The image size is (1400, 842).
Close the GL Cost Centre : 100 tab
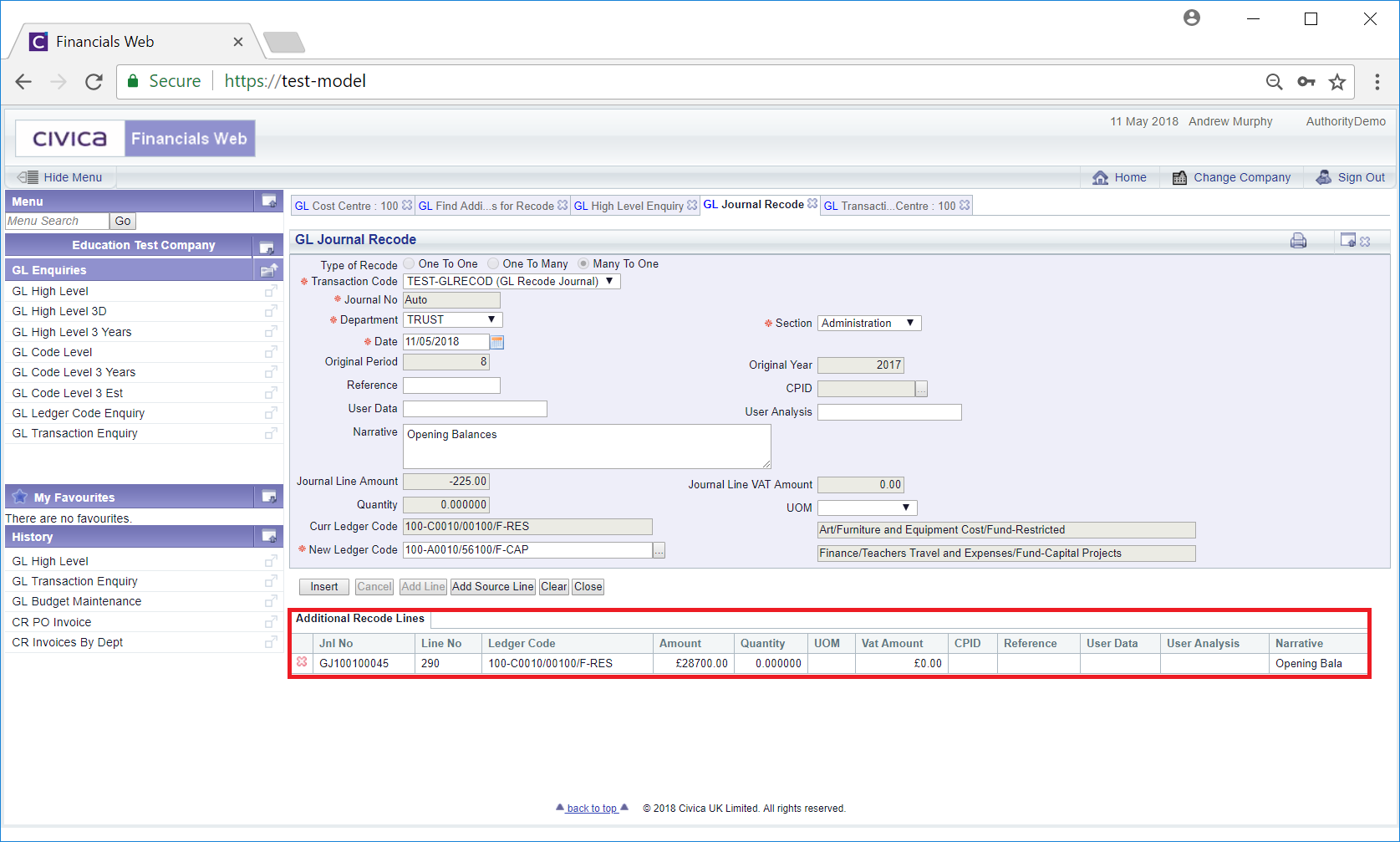[x=407, y=205]
